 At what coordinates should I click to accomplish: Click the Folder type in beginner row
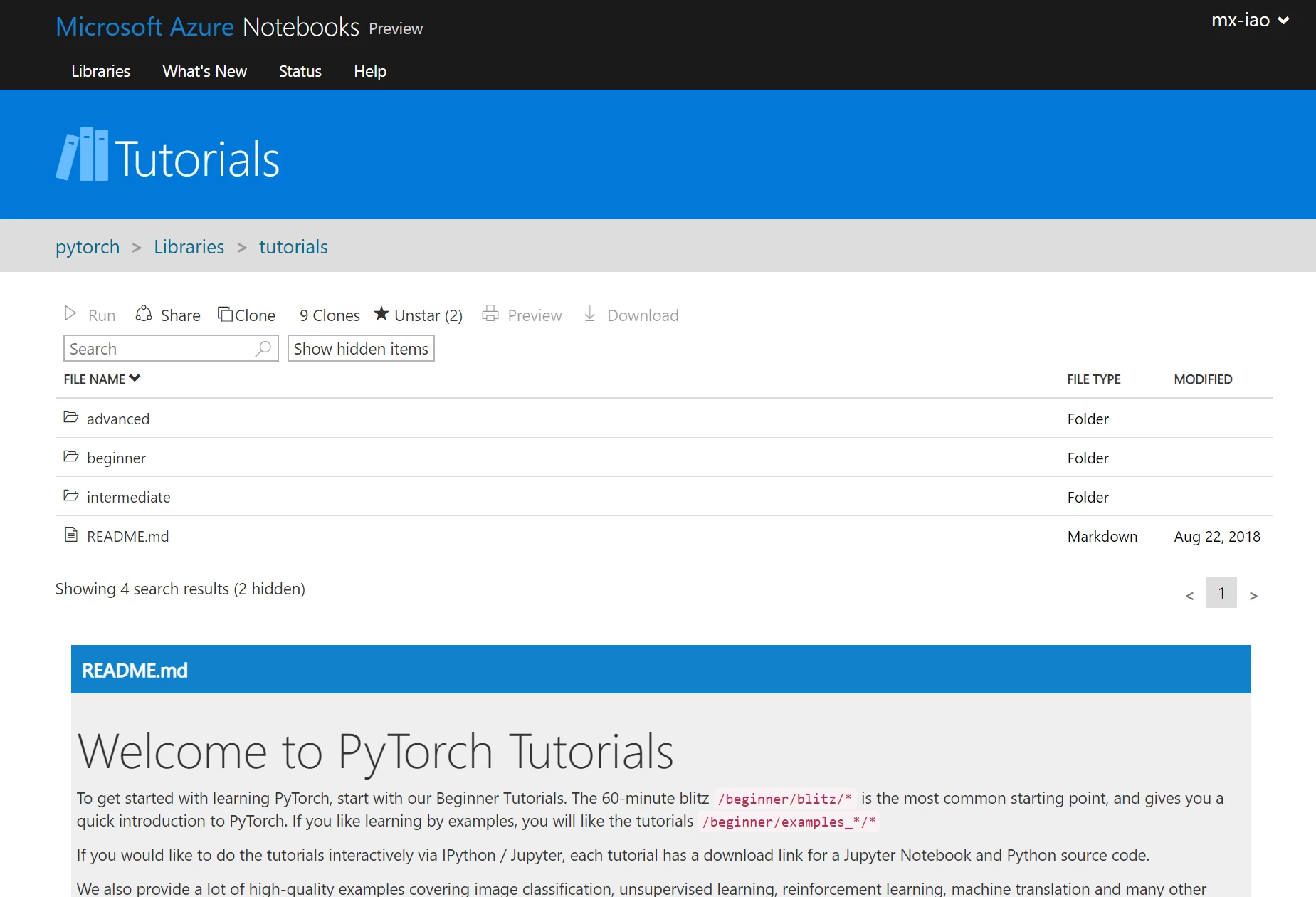(1088, 458)
